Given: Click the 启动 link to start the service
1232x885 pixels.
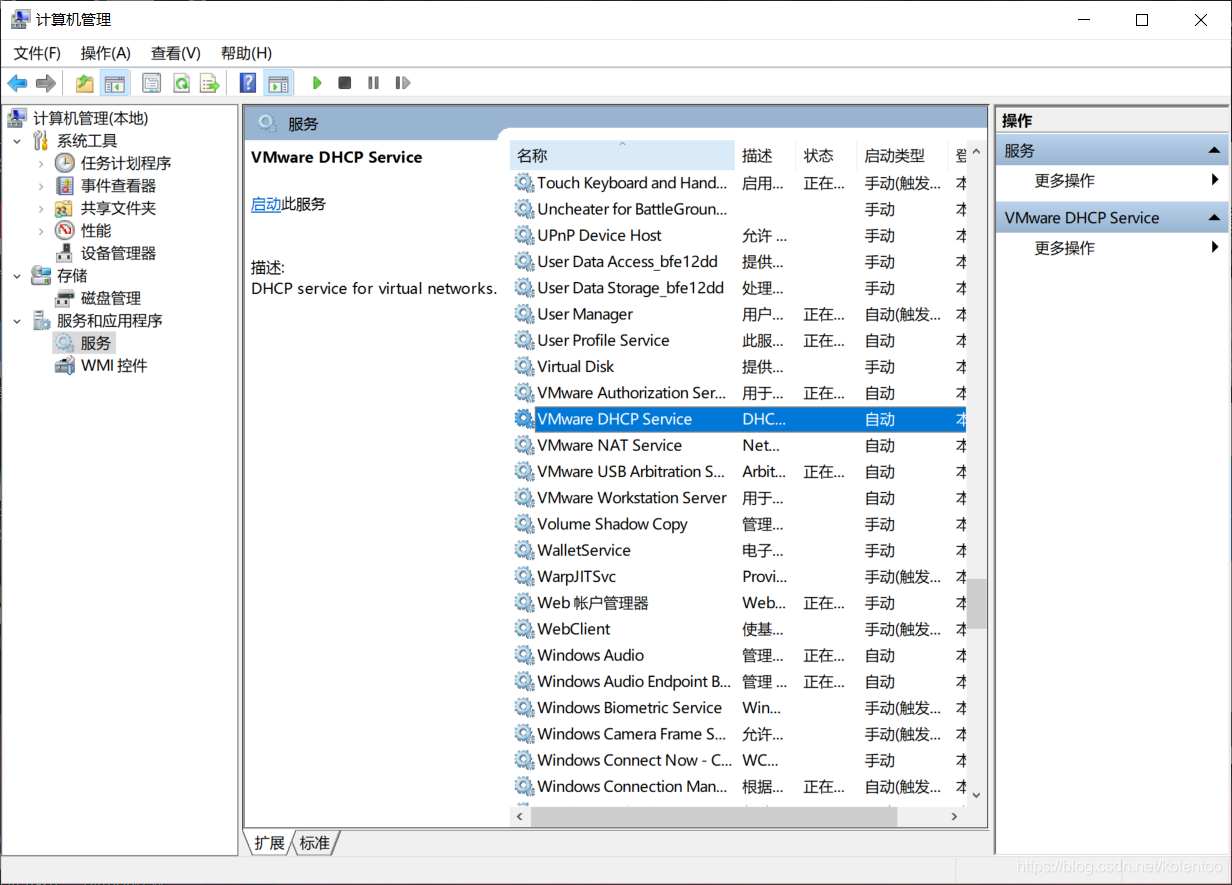Looking at the screenshot, I should coord(266,204).
